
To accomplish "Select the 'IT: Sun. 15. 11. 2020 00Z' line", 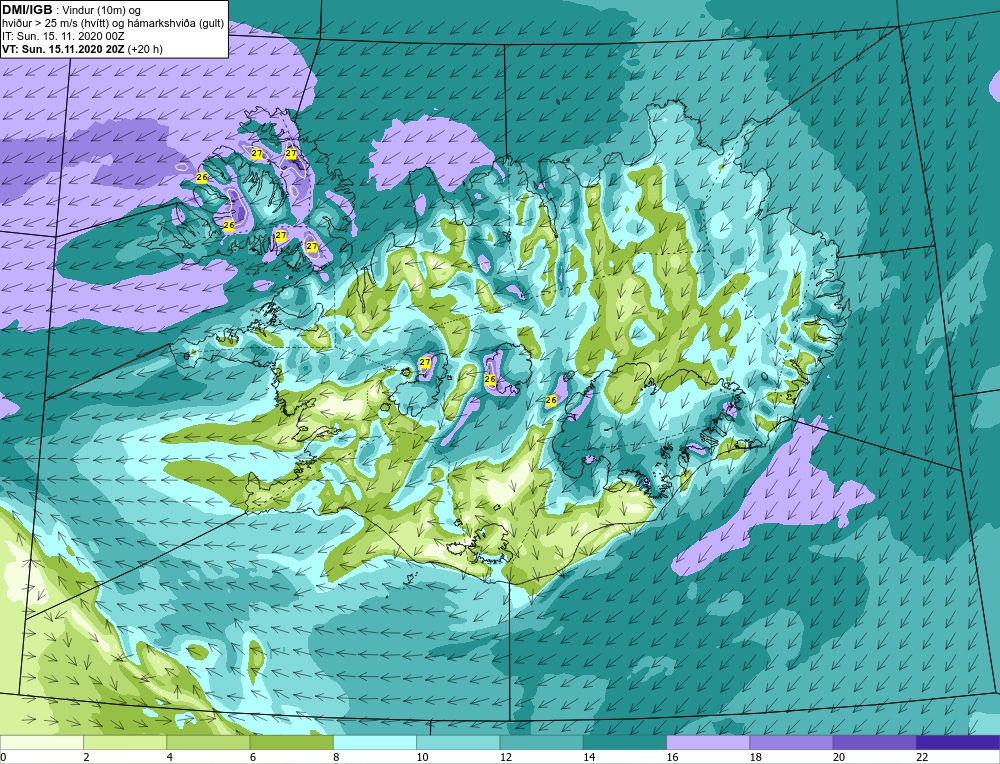I will click(63, 36).
